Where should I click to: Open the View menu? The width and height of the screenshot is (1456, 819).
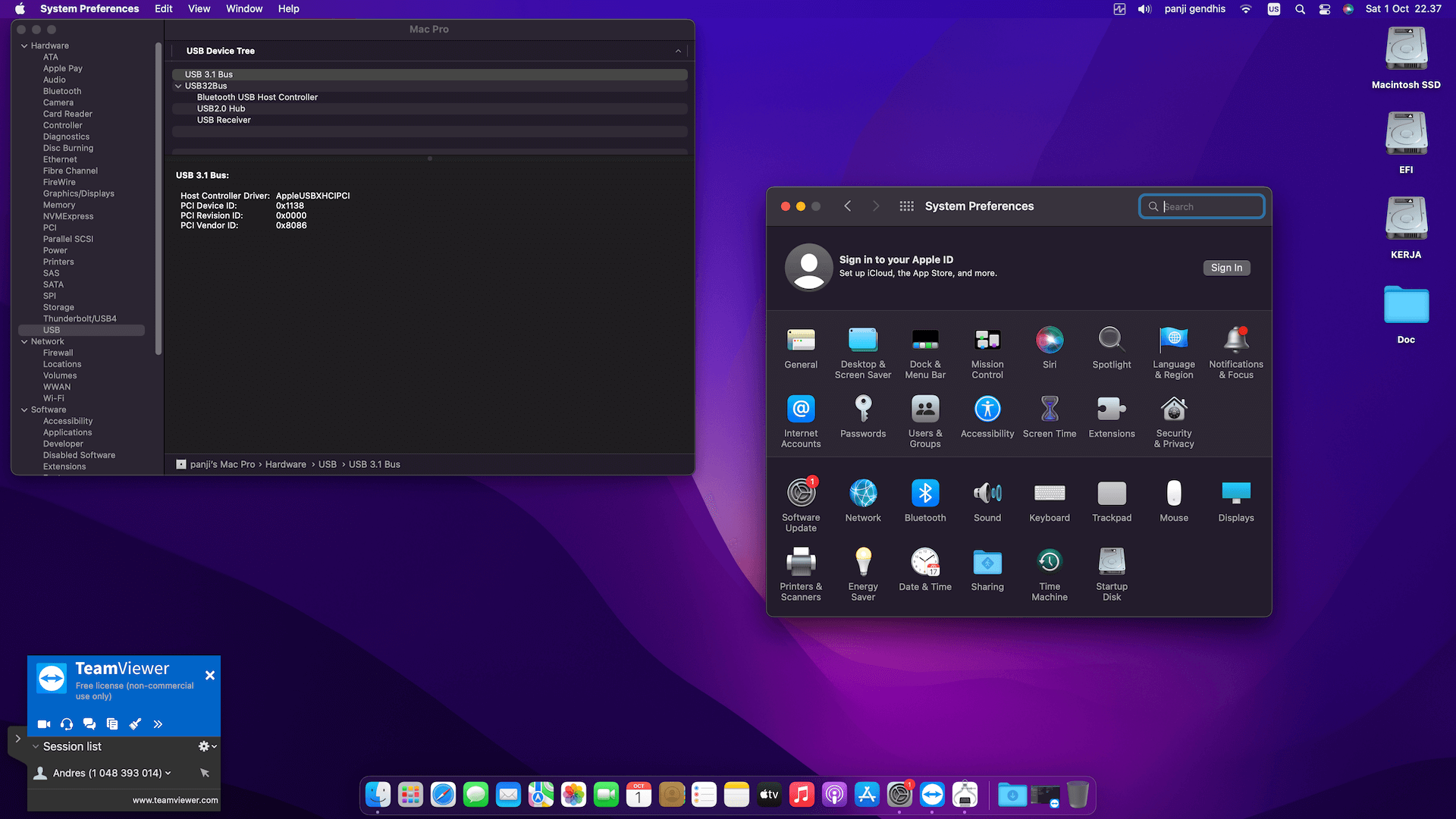[x=199, y=8]
